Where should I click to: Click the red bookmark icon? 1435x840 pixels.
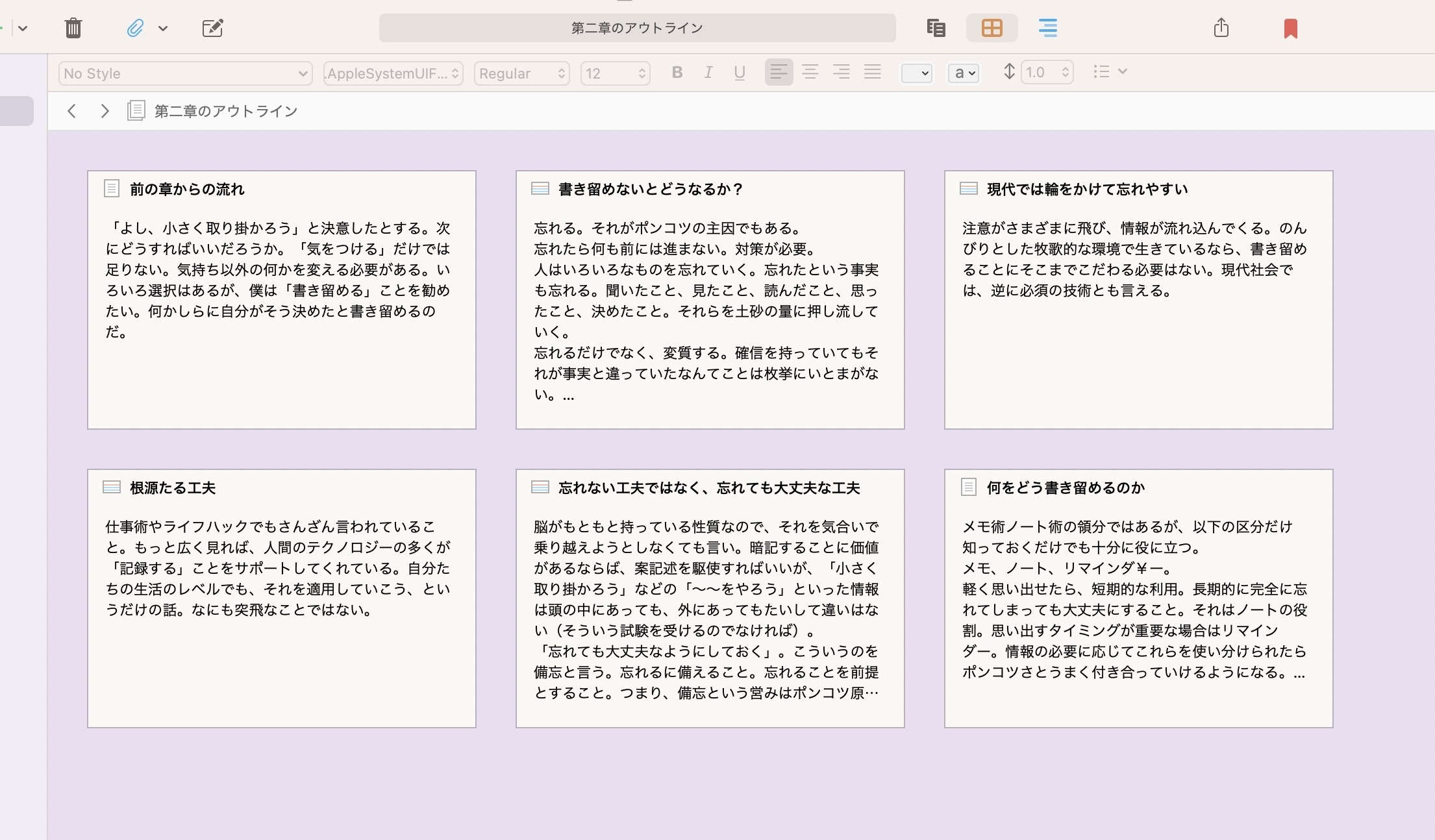tap(1290, 29)
